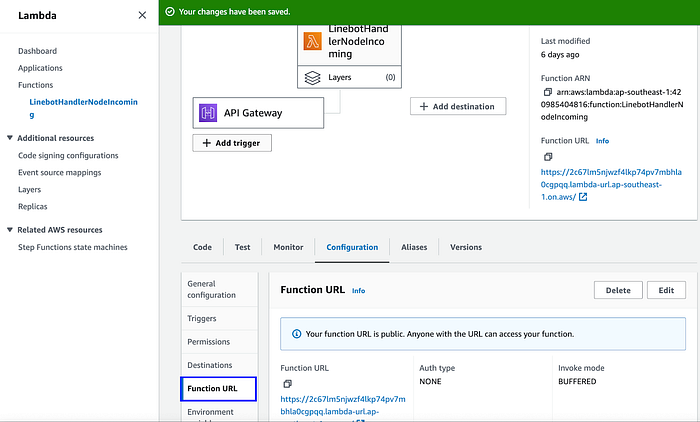Click the Layers stack icon in diagram
Image resolution: width=700 pixels, height=422 pixels.
tap(312, 77)
